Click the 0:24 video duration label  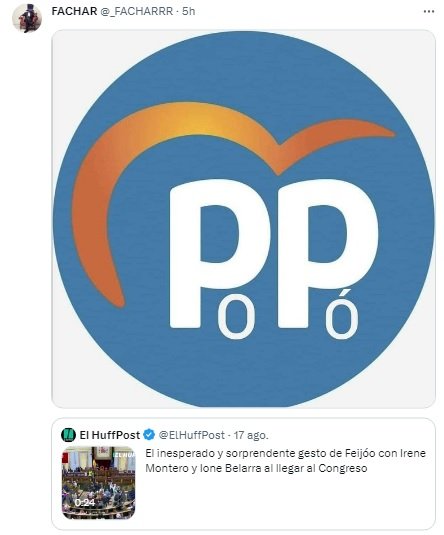(x=84, y=503)
